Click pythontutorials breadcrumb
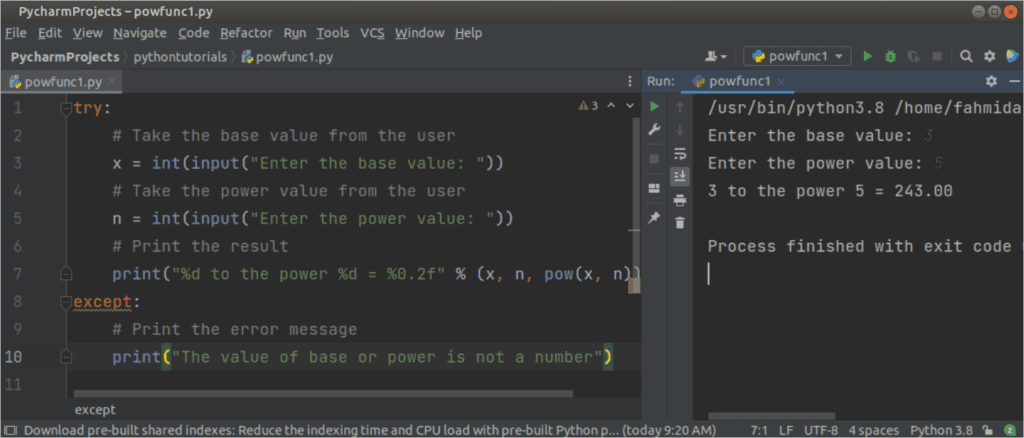 (180, 57)
